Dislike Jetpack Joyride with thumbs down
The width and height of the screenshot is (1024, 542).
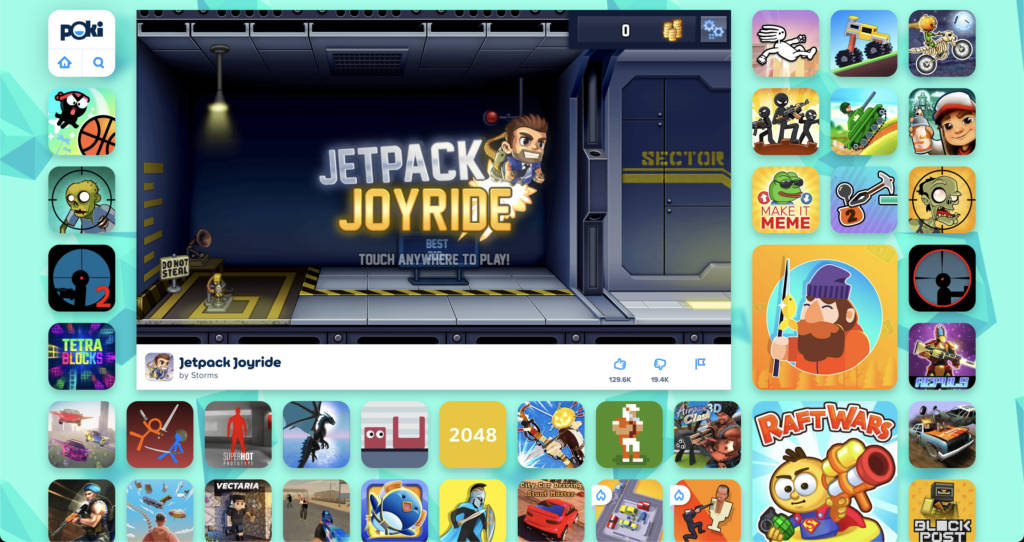click(x=660, y=364)
